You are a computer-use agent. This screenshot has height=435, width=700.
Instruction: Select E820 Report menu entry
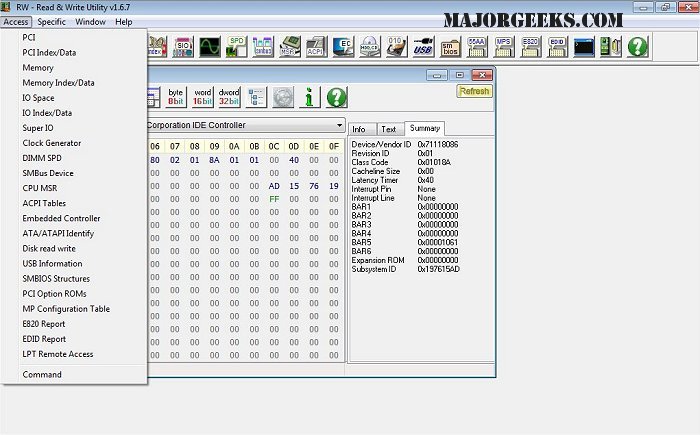(74, 324)
